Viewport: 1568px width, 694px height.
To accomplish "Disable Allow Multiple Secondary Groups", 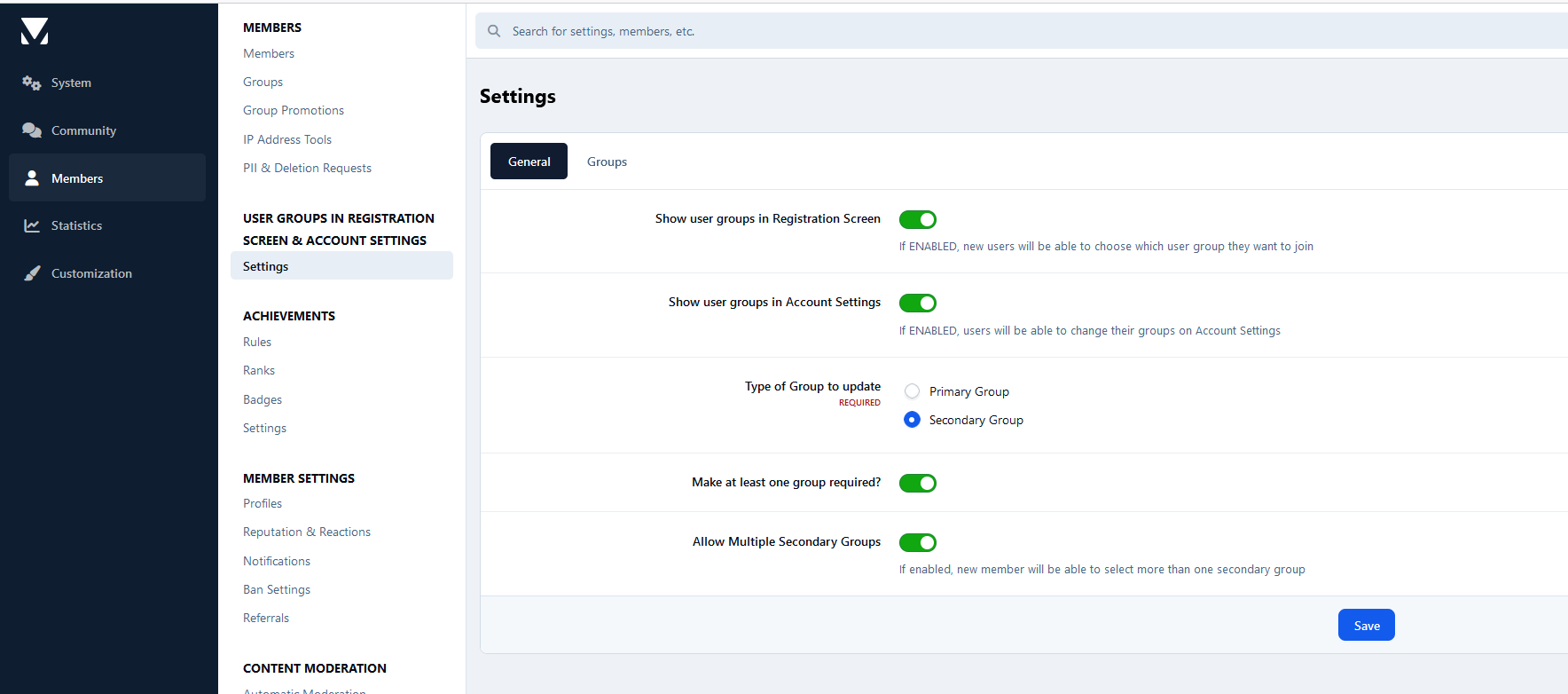I will [x=917, y=542].
